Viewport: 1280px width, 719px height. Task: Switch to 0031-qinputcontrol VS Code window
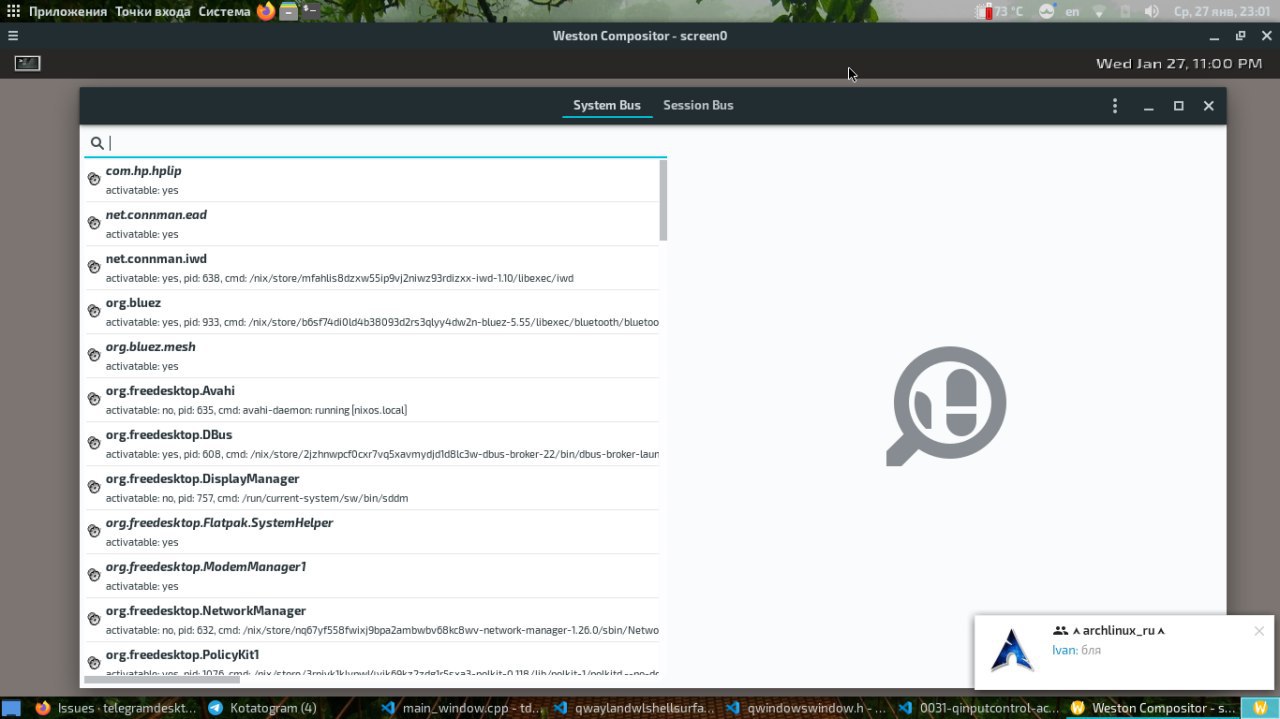coord(980,708)
